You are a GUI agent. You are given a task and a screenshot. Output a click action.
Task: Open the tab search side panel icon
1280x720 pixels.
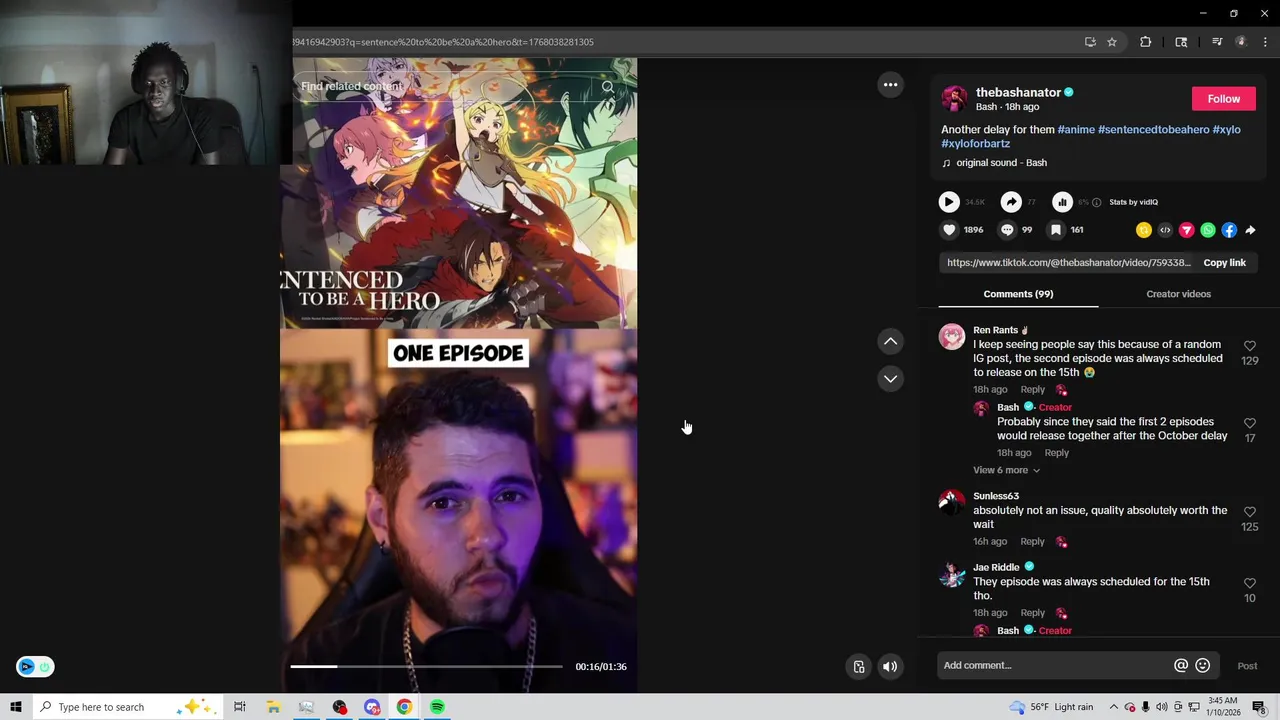click(x=1181, y=42)
